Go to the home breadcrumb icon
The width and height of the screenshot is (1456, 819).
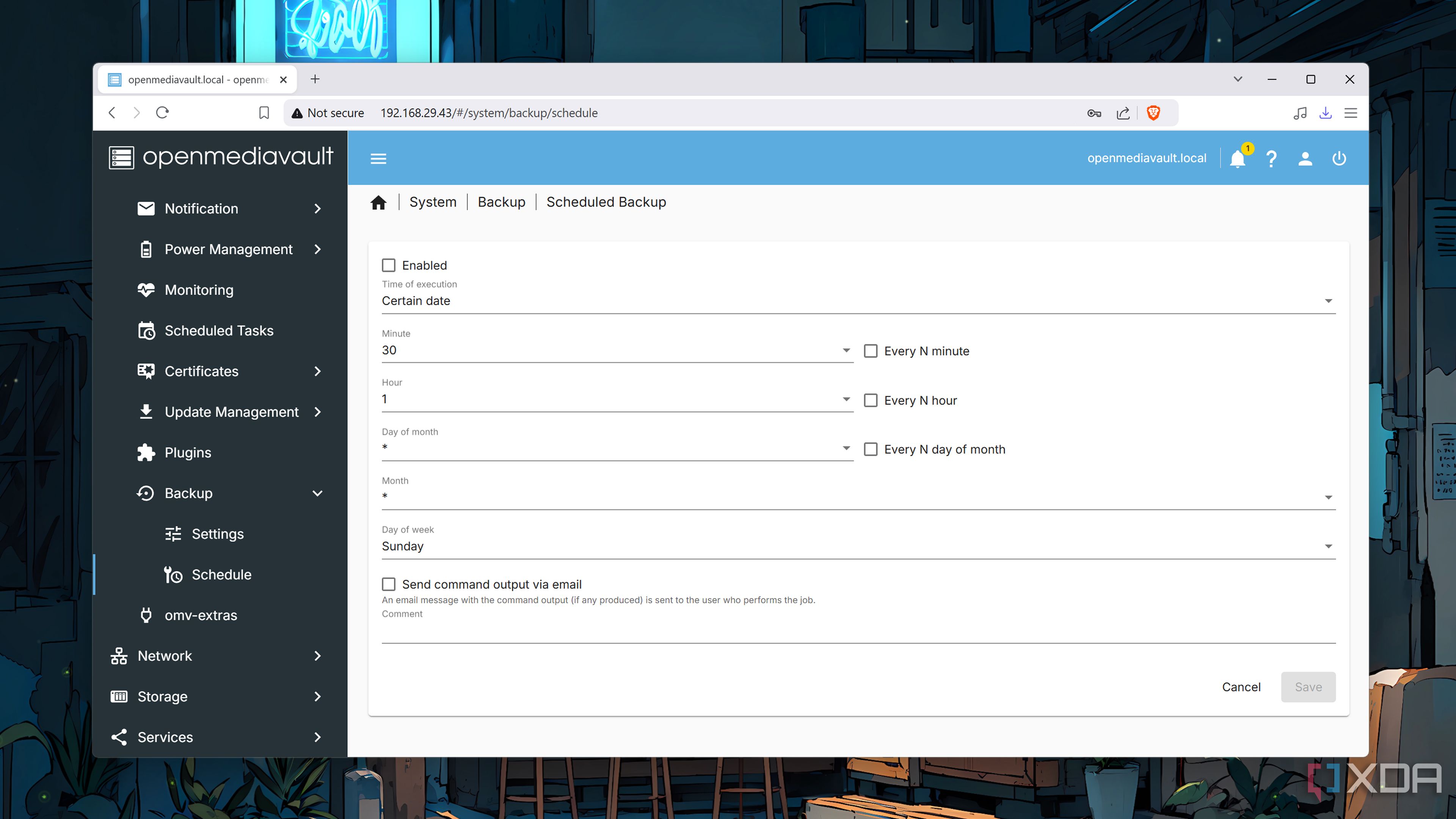tap(378, 202)
